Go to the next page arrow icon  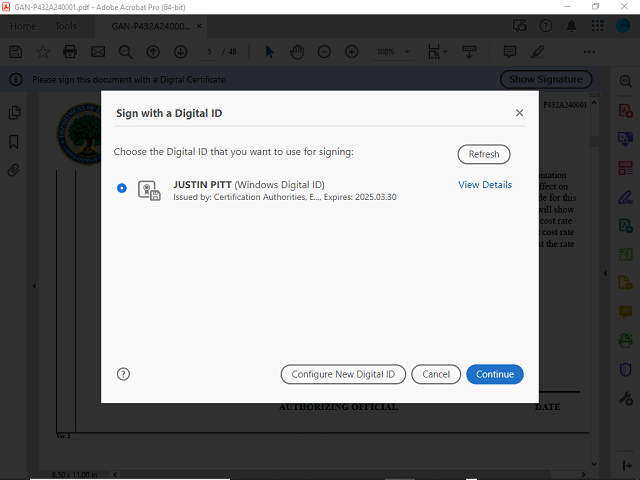click(180, 52)
